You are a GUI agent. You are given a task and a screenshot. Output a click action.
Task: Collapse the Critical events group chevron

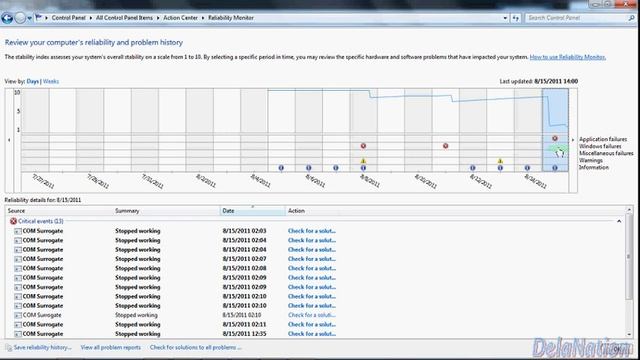(619, 221)
